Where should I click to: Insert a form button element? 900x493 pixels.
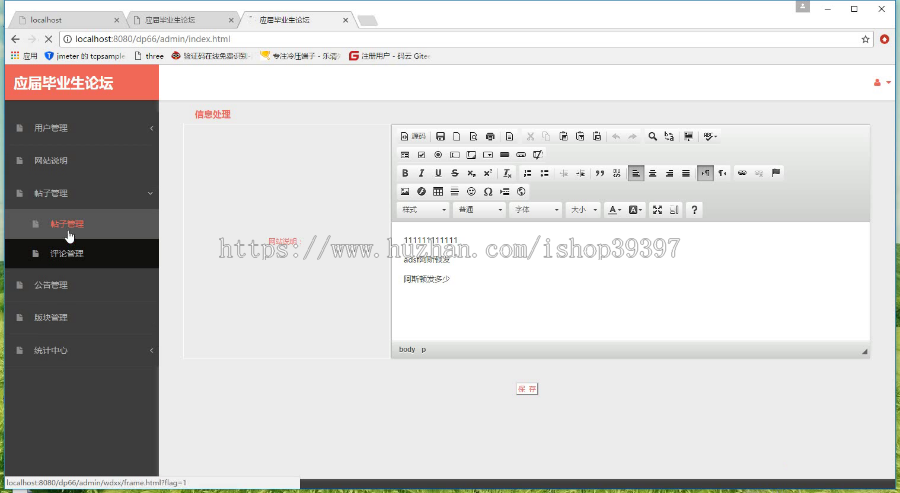pyautogui.click(x=505, y=155)
